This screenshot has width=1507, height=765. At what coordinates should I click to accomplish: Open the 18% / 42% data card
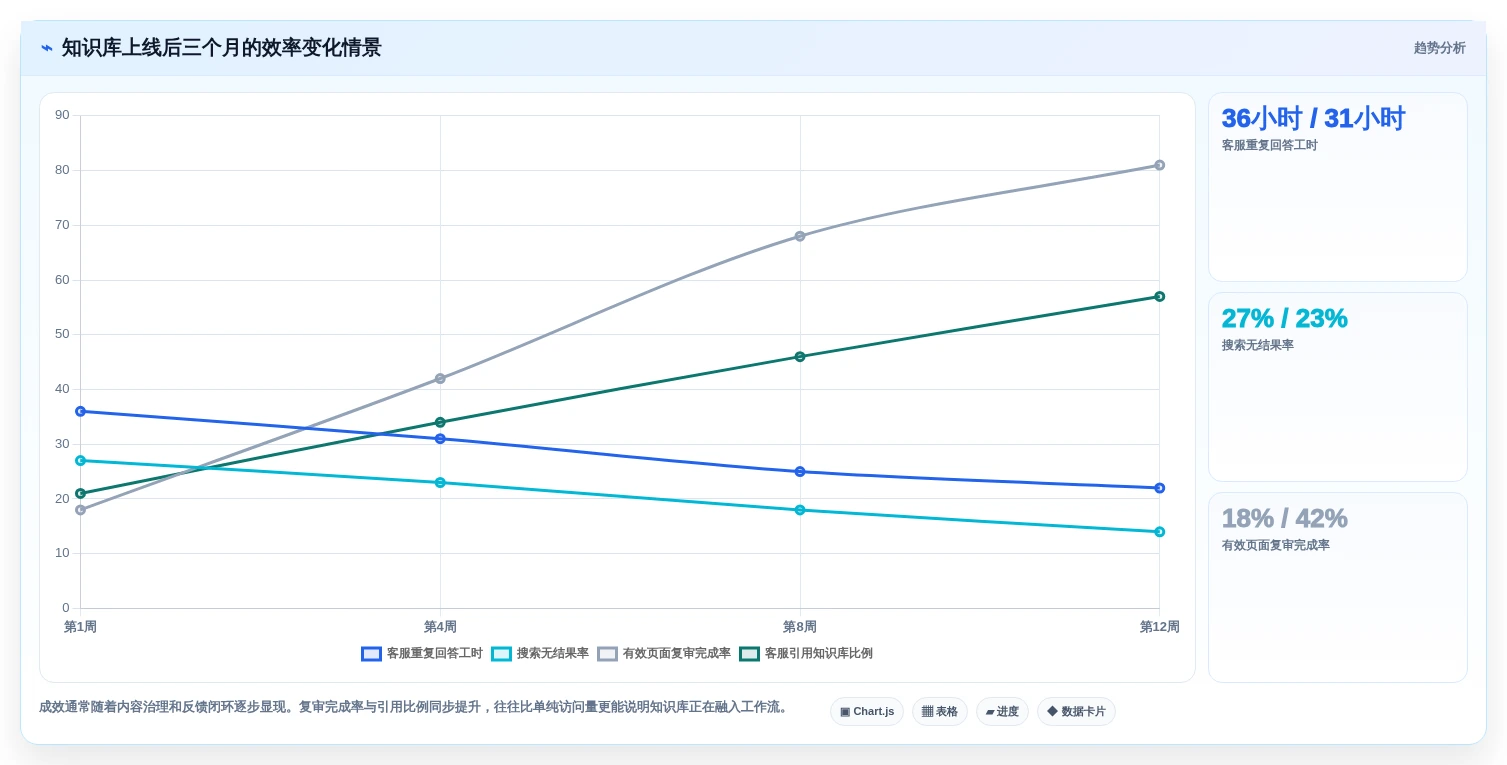coord(1338,587)
